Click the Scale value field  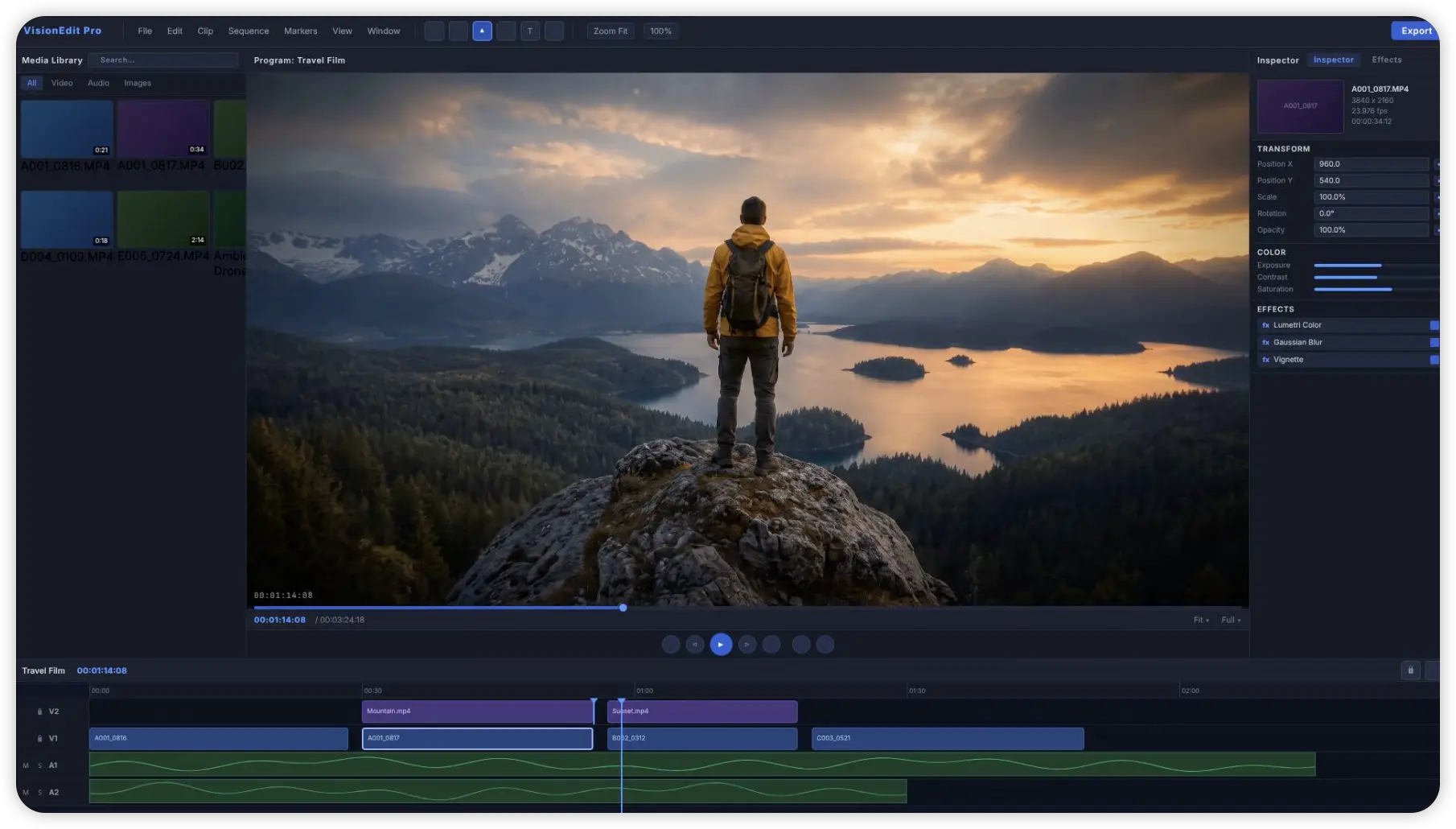pyautogui.click(x=1372, y=197)
